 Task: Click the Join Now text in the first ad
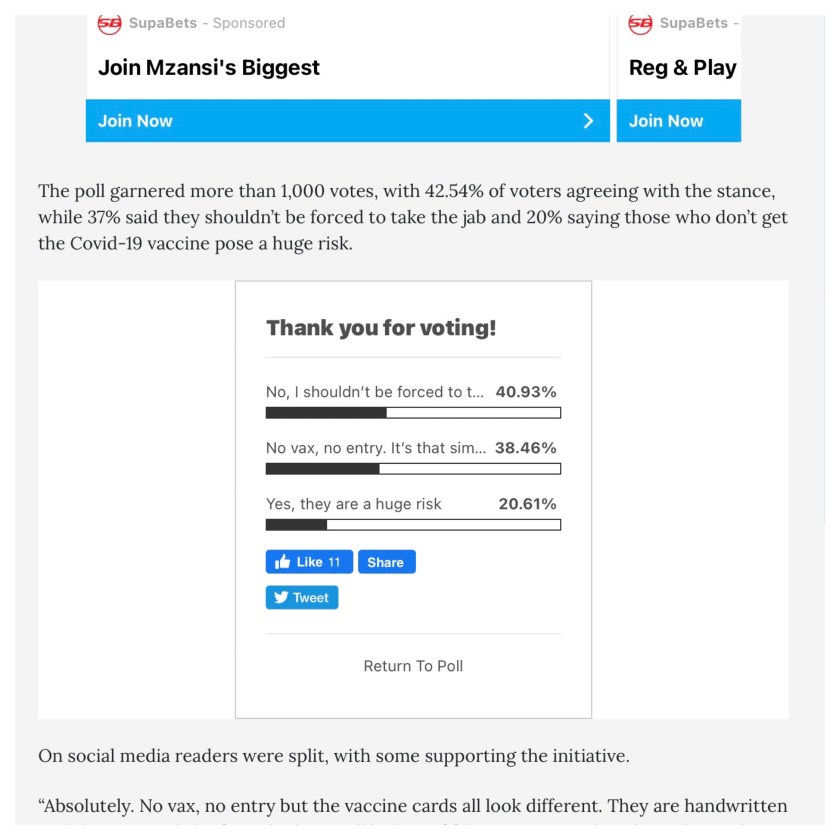coord(135,121)
